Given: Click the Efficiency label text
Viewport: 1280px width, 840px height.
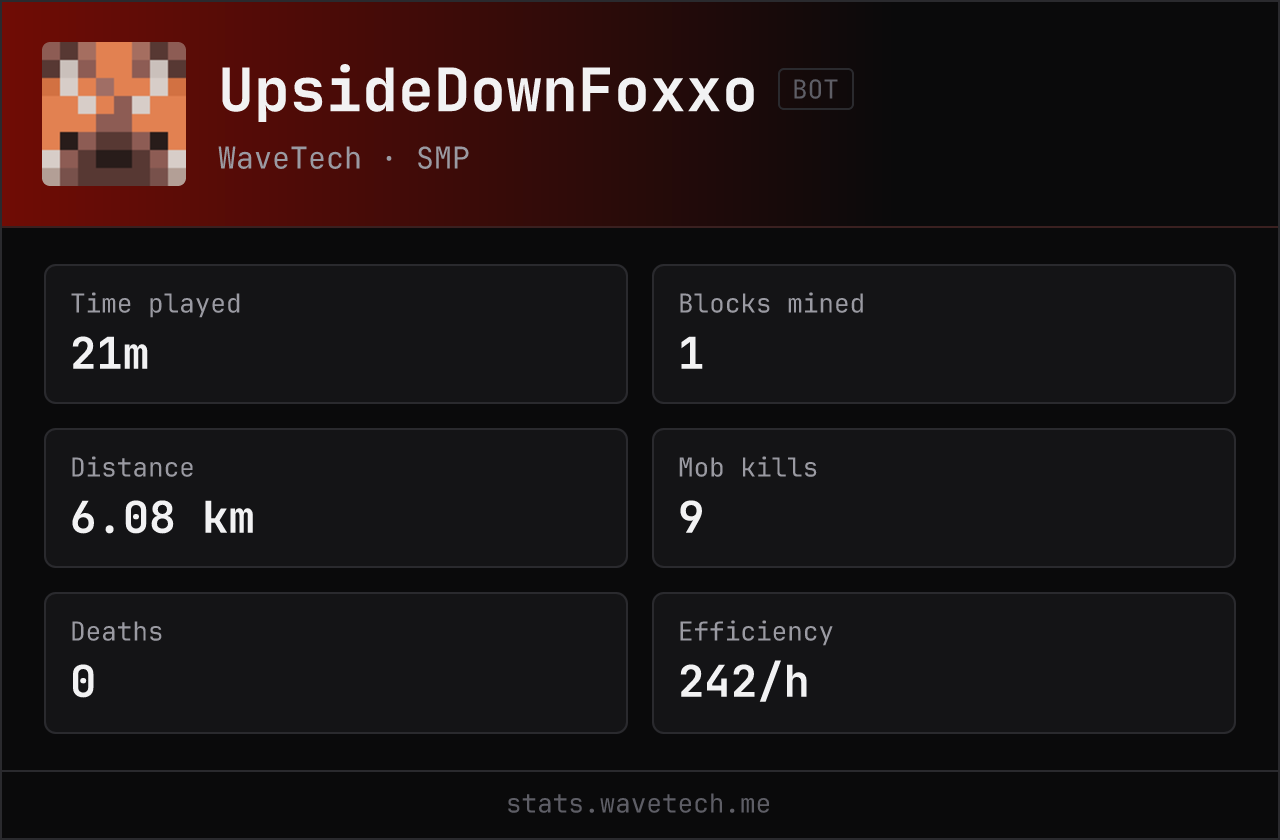Looking at the screenshot, I should [x=756, y=632].
